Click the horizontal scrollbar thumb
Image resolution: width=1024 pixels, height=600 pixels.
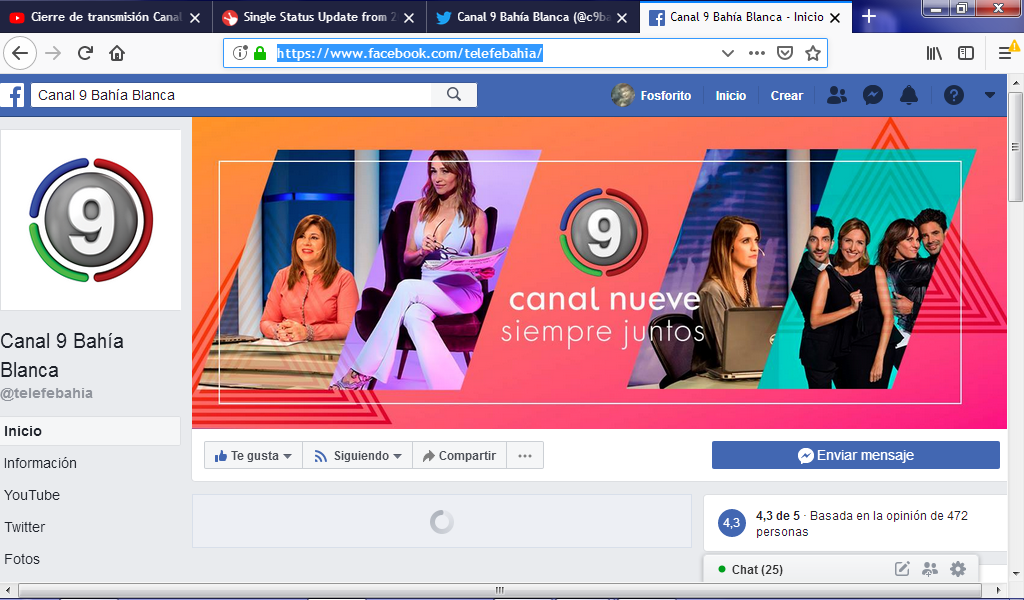(x=500, y=590)
